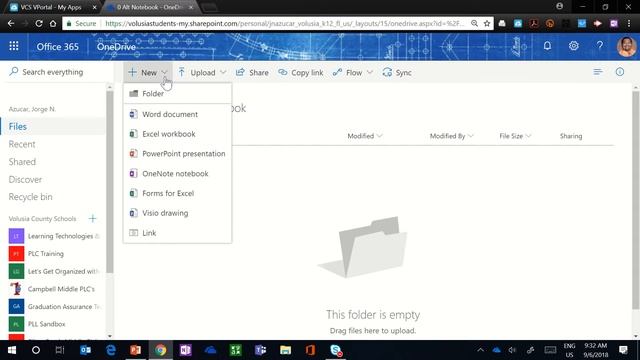Open OneNote from the taskbar

[x=185, y=350]
